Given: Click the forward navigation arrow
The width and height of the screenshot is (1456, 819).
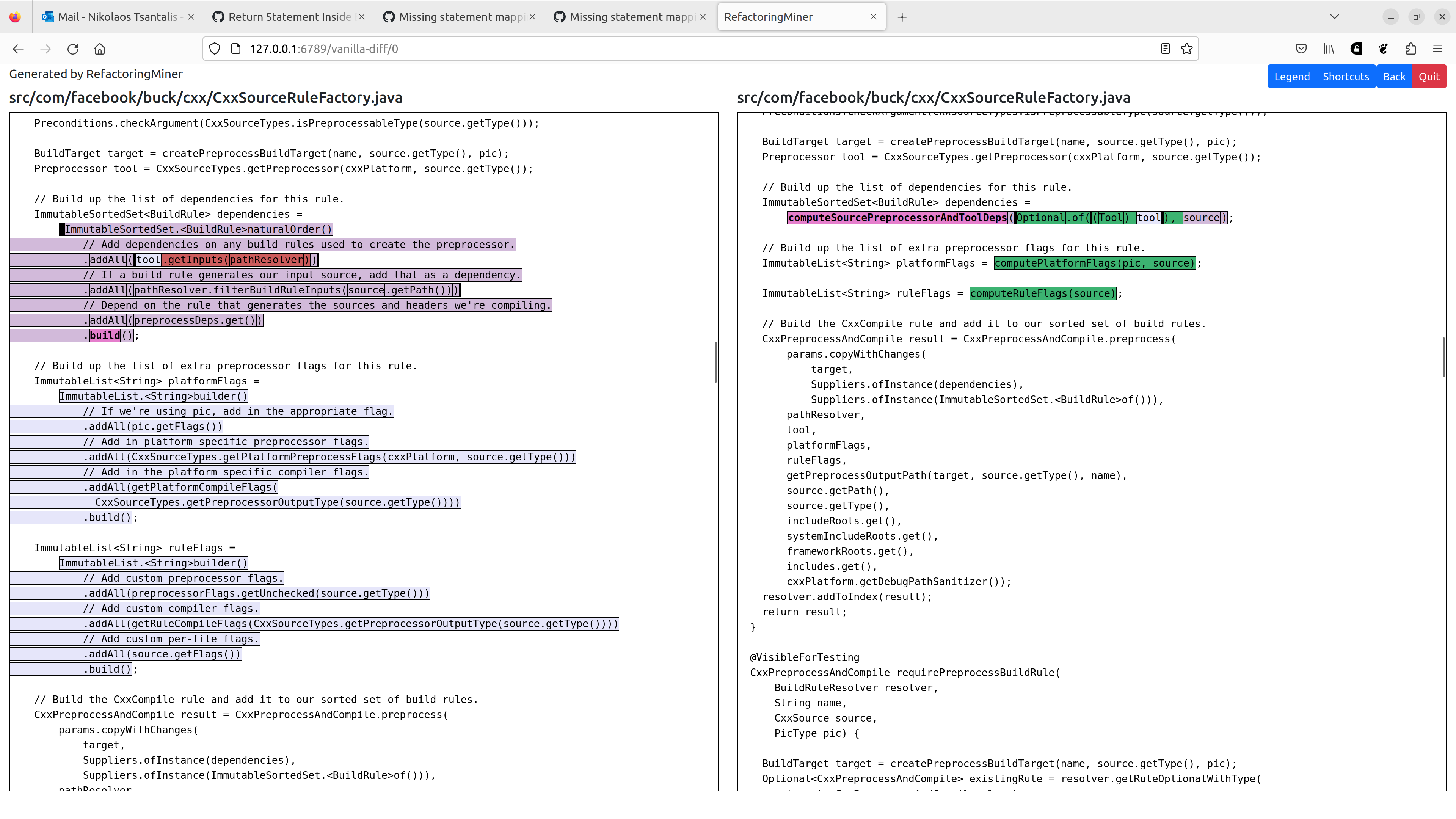Looking at the screenshot, I should click(x=45, y=49).
